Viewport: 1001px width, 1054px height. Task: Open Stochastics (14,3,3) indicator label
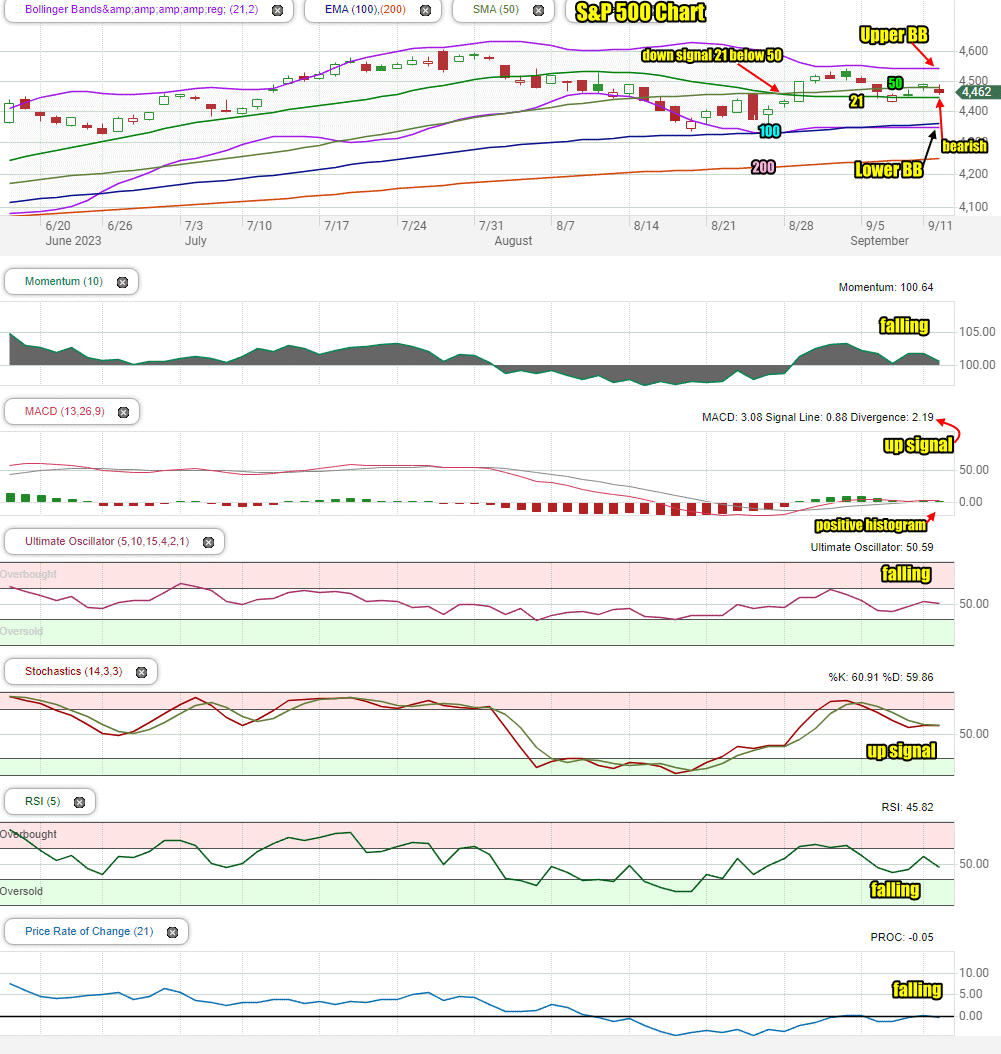pyautogui.click(x=73, y=671)
